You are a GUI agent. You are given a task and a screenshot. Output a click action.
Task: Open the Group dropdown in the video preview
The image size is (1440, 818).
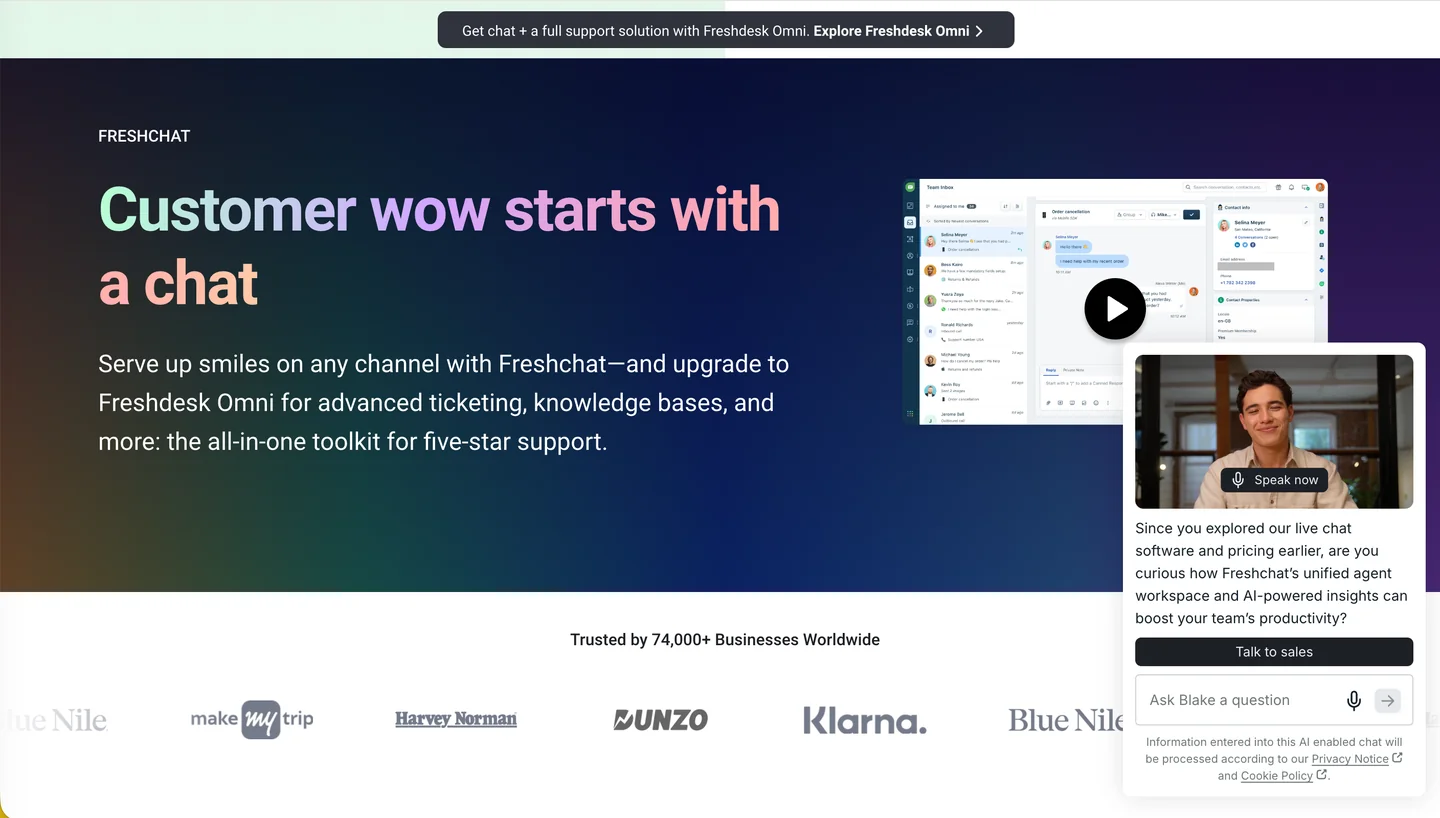(x=1129, y=214)
